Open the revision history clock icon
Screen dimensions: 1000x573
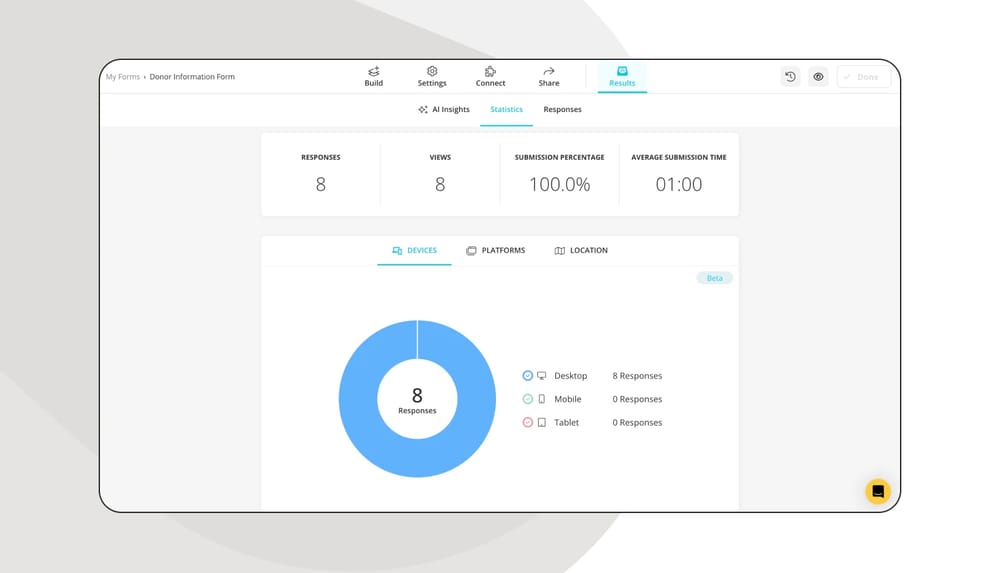(790, 77)
